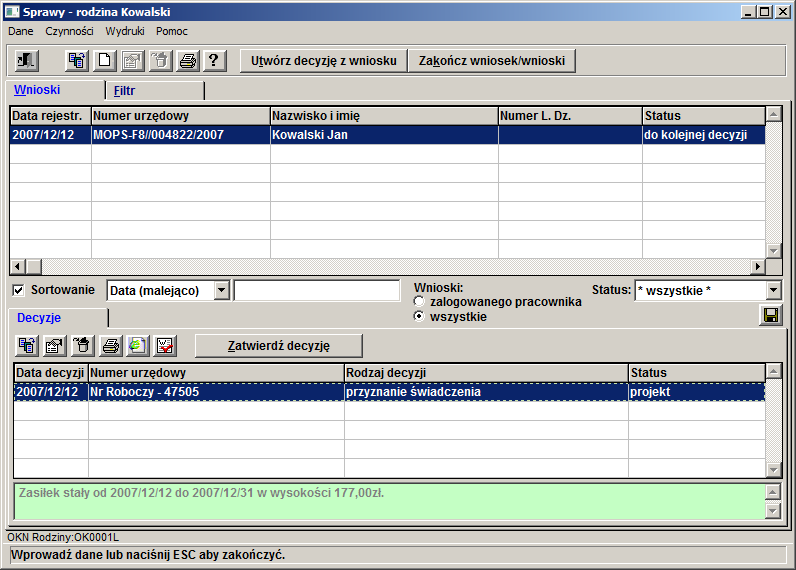Click the 'do kolejnej decyzji' status cell
Screen dimensions: 796x570
coord(704,135)
